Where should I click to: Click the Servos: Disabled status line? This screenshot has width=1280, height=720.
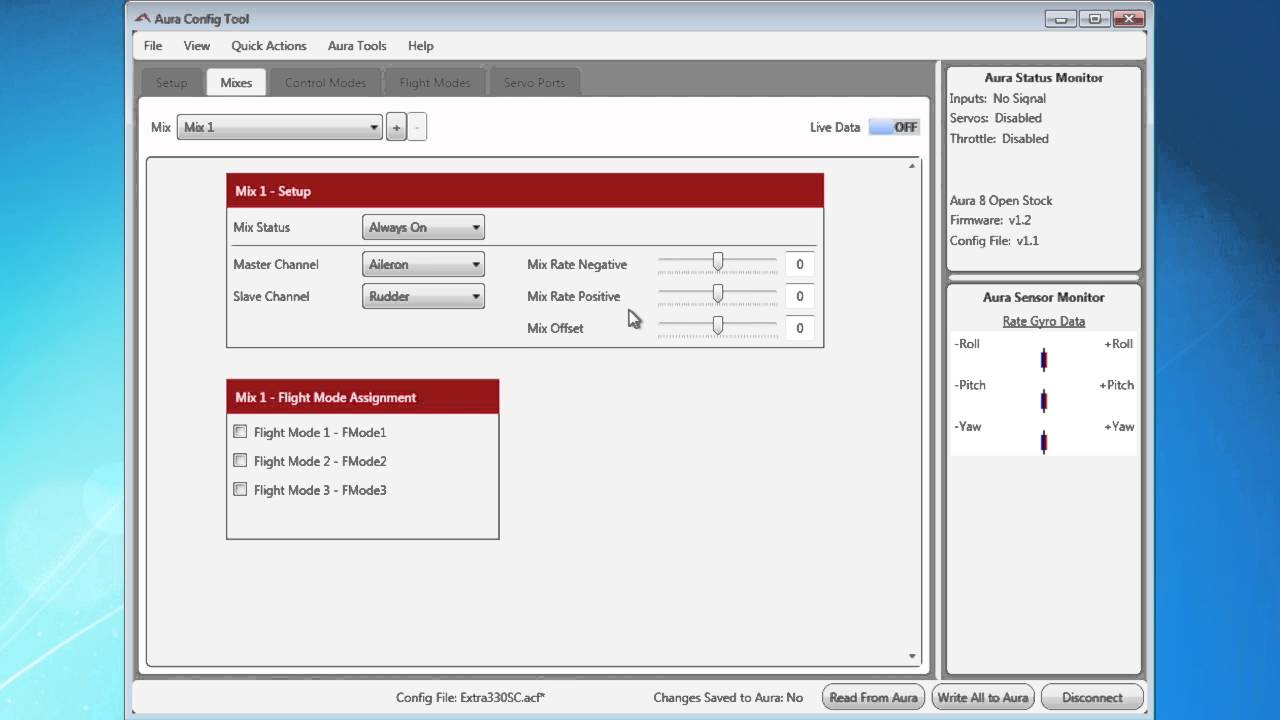[x=996, y=118]
